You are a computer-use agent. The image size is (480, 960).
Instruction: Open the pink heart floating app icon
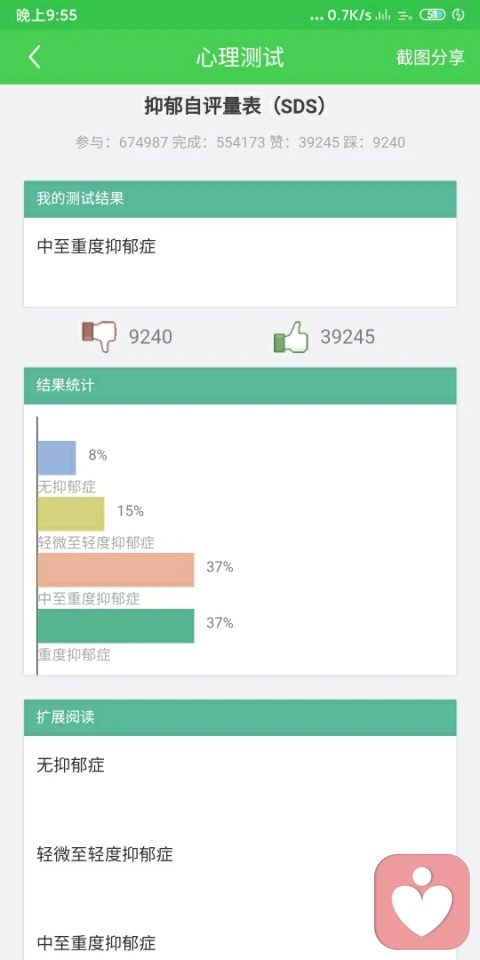click(x=422, y=901)
